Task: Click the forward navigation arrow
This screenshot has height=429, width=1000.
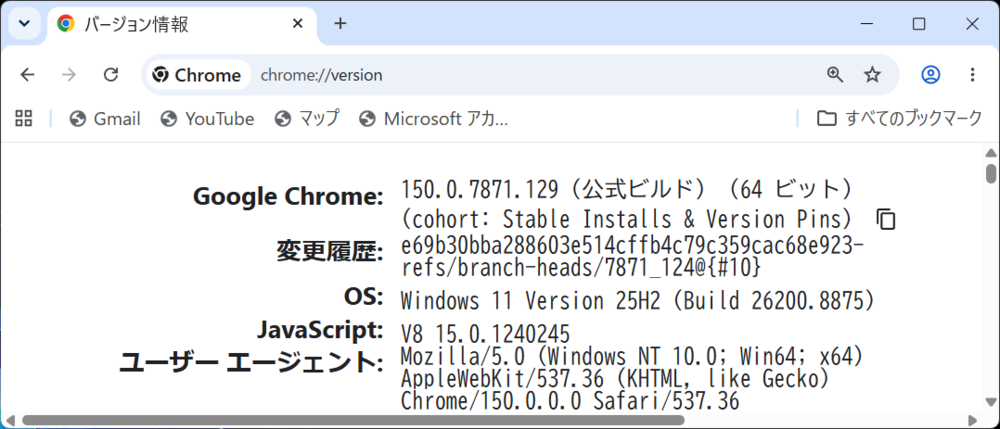Action: (69, 75)
